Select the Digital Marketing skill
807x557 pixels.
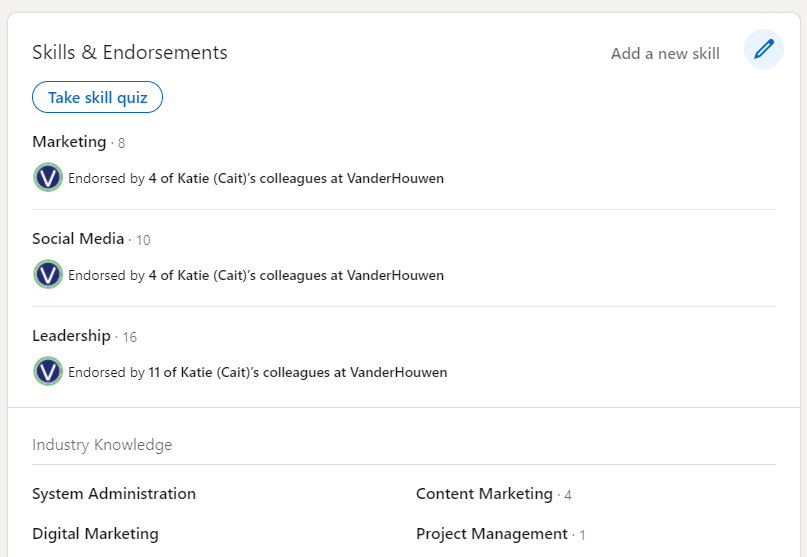95,534
